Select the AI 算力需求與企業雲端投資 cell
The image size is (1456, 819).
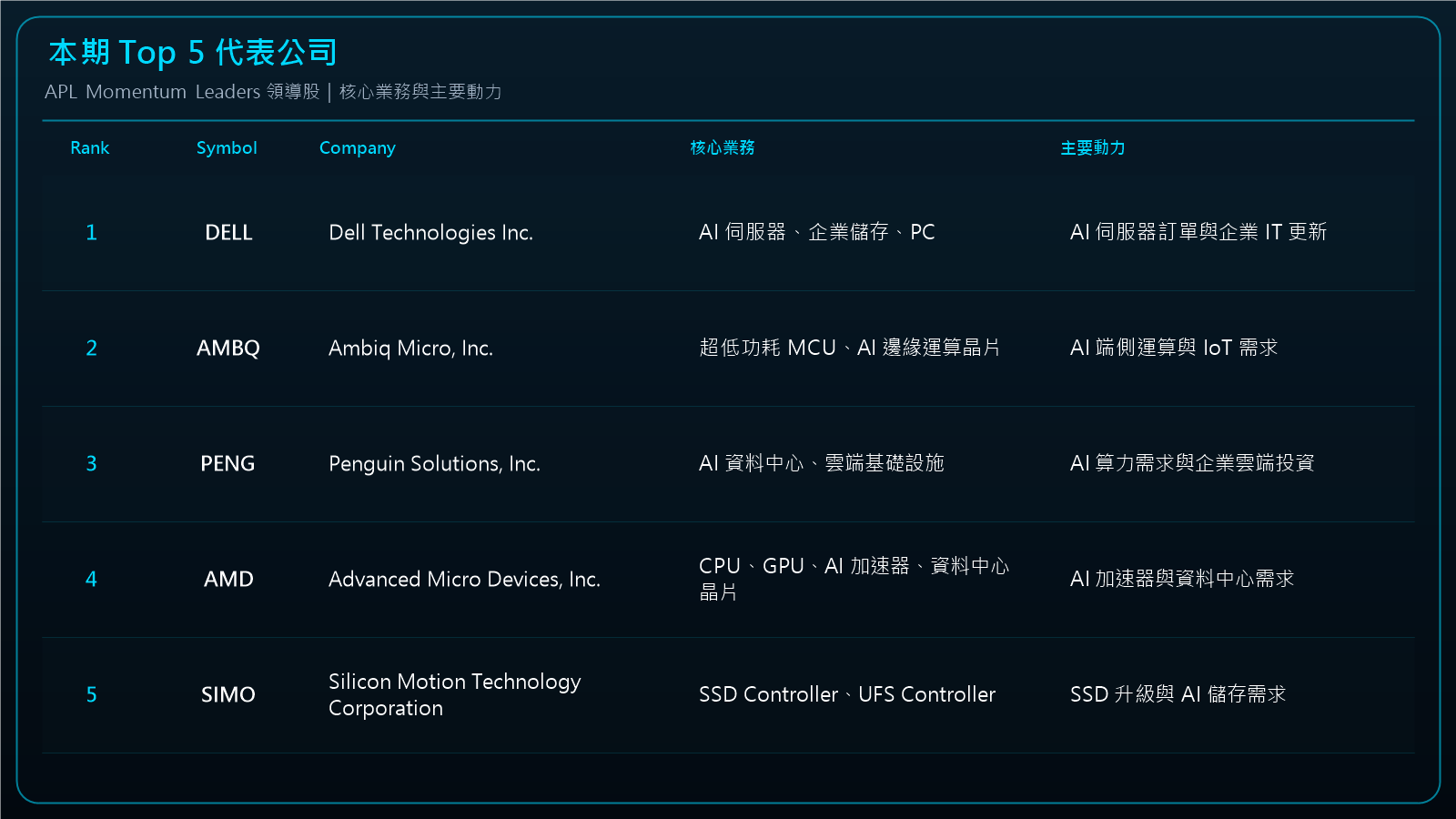(1192, 463)
